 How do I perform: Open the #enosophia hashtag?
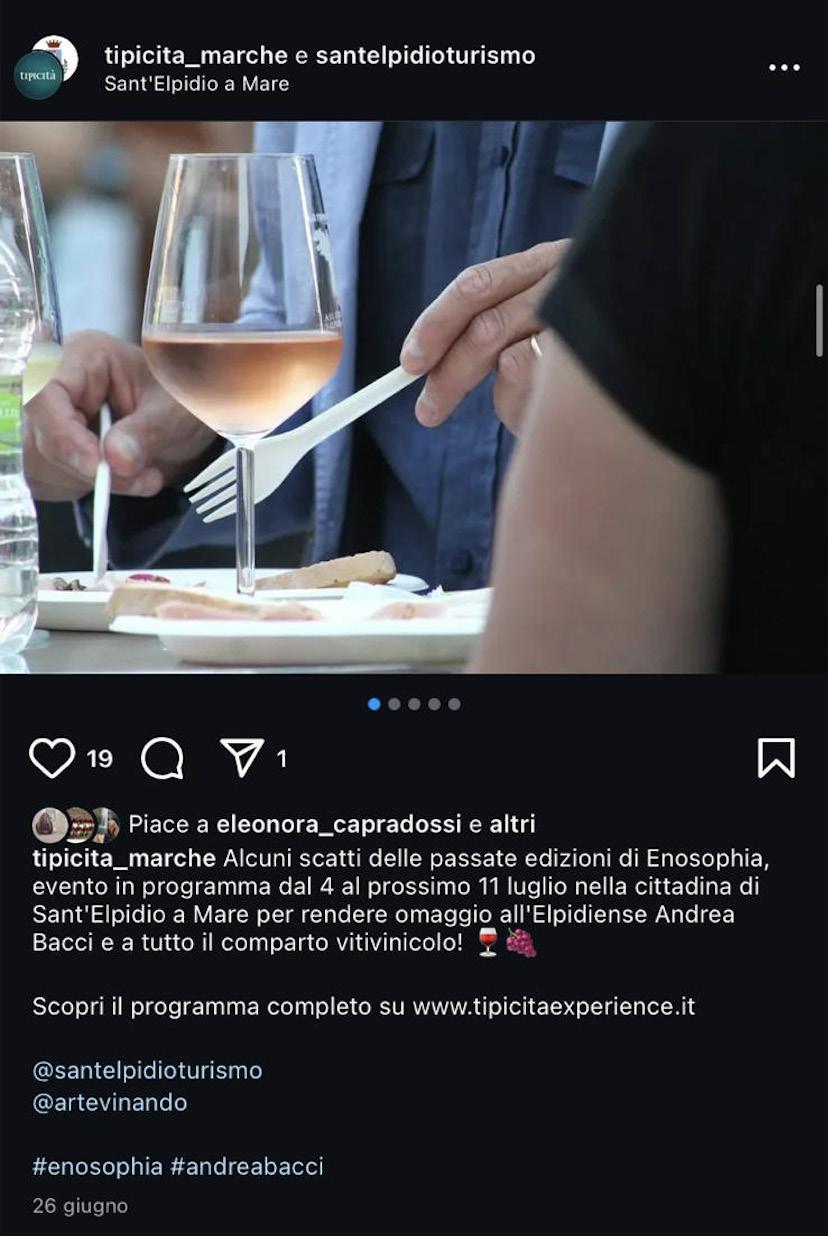coord(97,1166)
